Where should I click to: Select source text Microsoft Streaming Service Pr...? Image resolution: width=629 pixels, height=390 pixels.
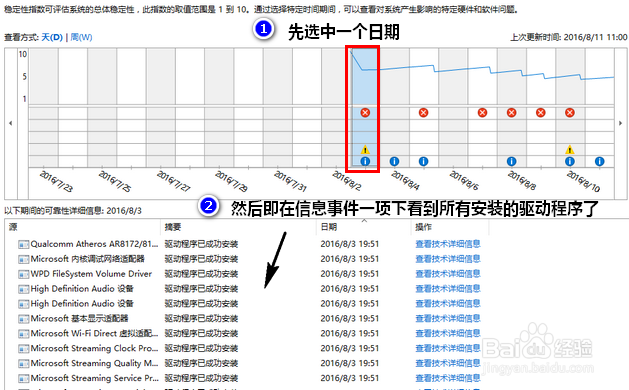95,378
